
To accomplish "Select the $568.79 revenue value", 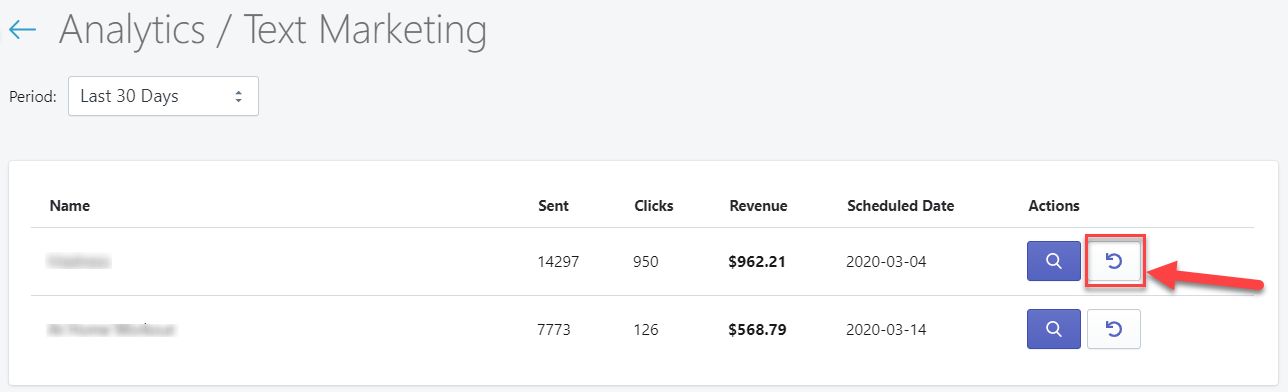I will pyautogui.click(x=757, y=329).
